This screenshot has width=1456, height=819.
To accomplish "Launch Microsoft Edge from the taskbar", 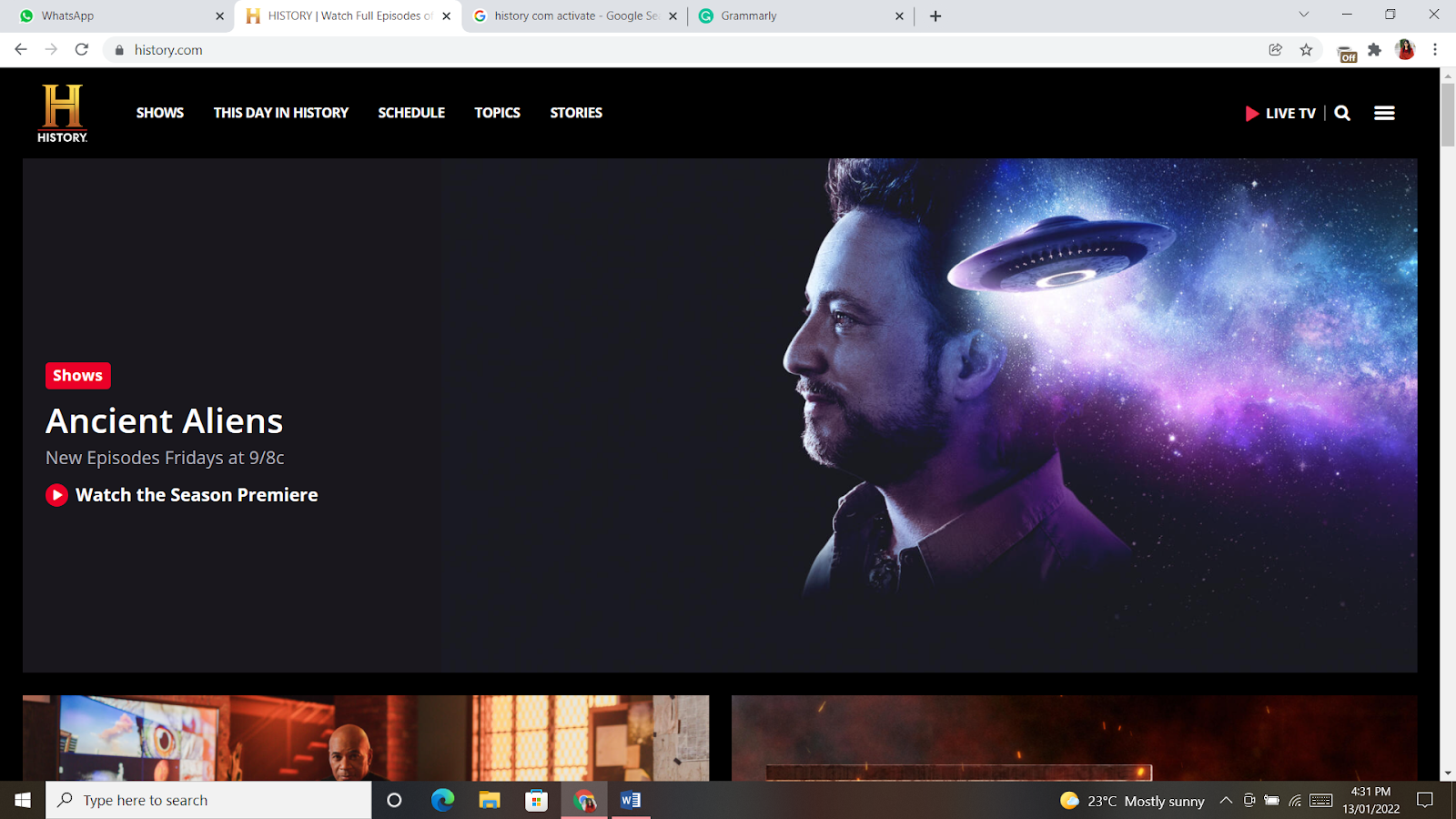I will pos(442,800).
